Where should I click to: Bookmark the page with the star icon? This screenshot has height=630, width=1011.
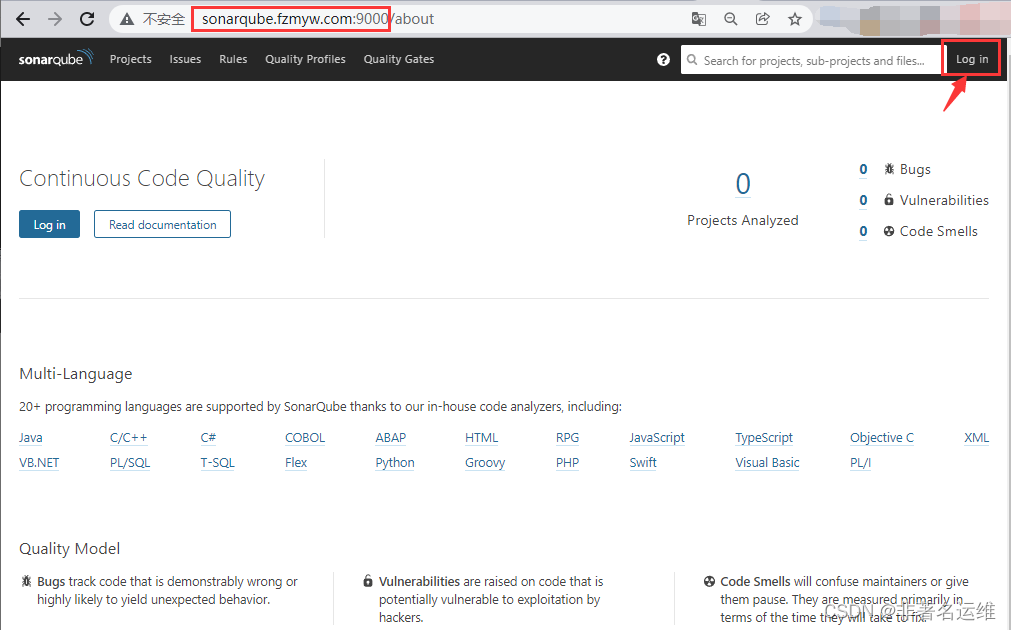[x=795, y=19]
